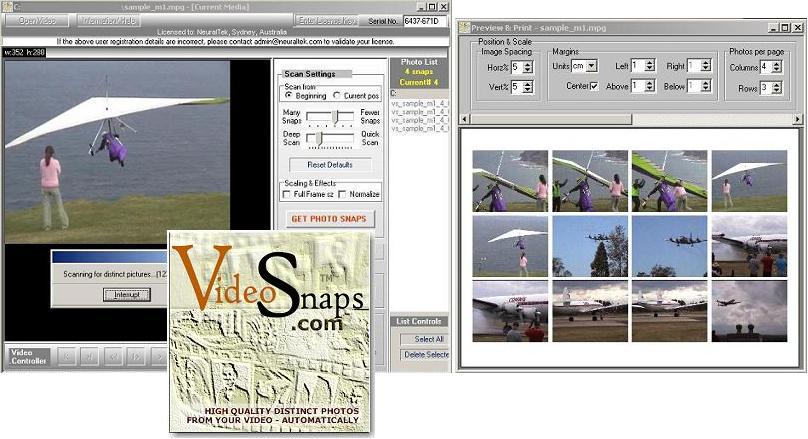Screen dimensions: 808x439
Task: Click the Open Video button
Action: coord(36,20)
